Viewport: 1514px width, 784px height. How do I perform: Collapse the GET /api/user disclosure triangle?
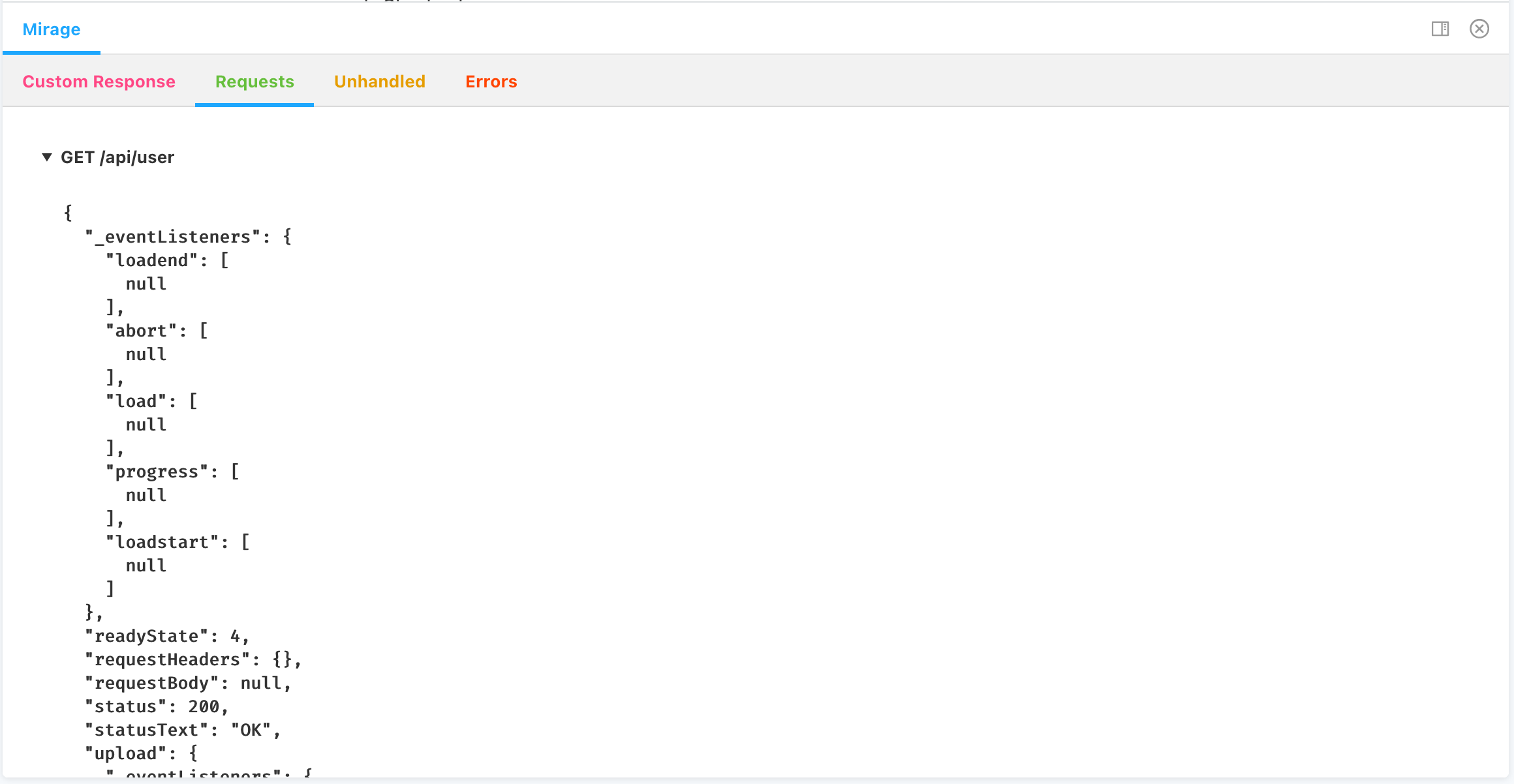(x=47, y=157)
